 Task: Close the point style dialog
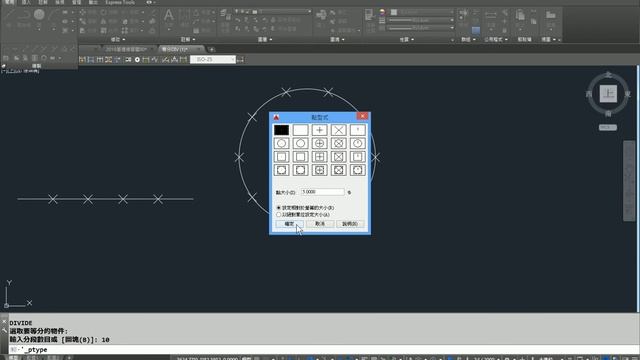pyautogui.click(x=362, y=116)
